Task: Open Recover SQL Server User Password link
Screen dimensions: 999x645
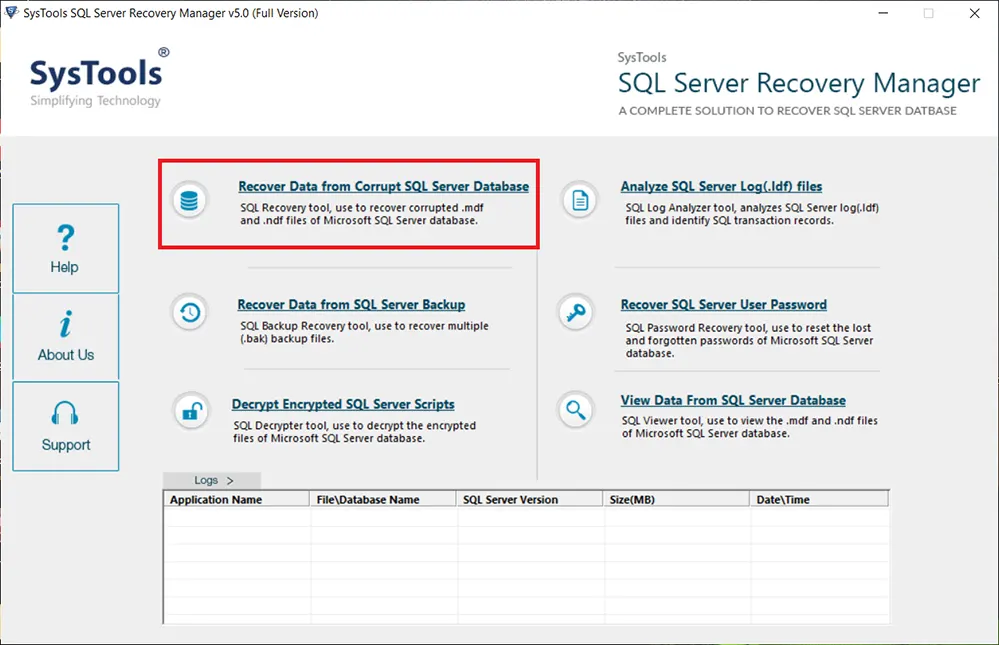Action: point(724,305)
